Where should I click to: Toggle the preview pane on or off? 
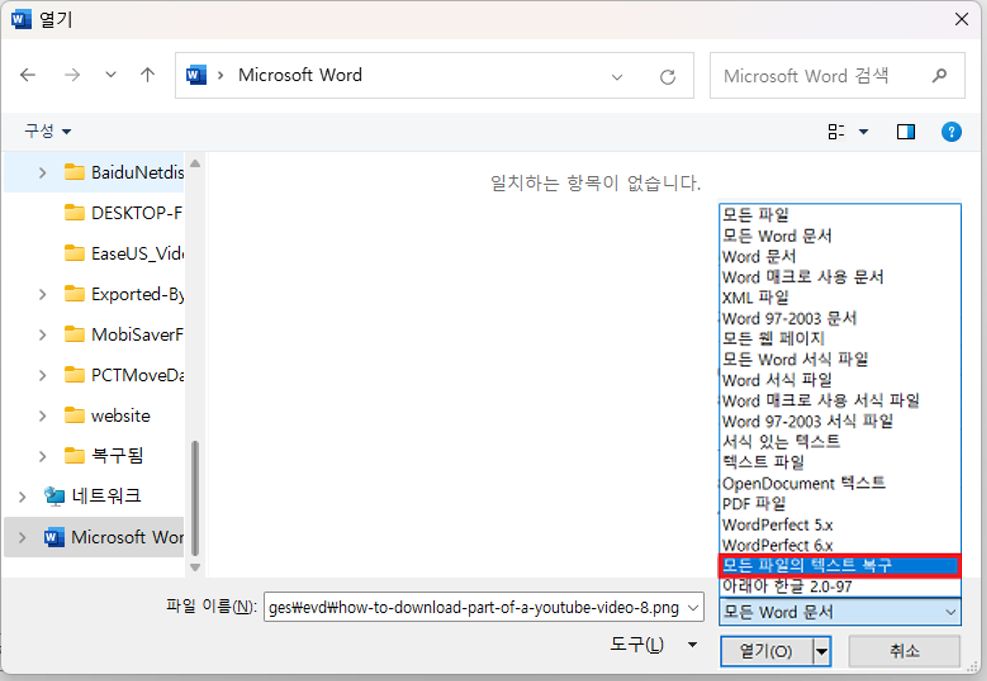coord(908,131)
